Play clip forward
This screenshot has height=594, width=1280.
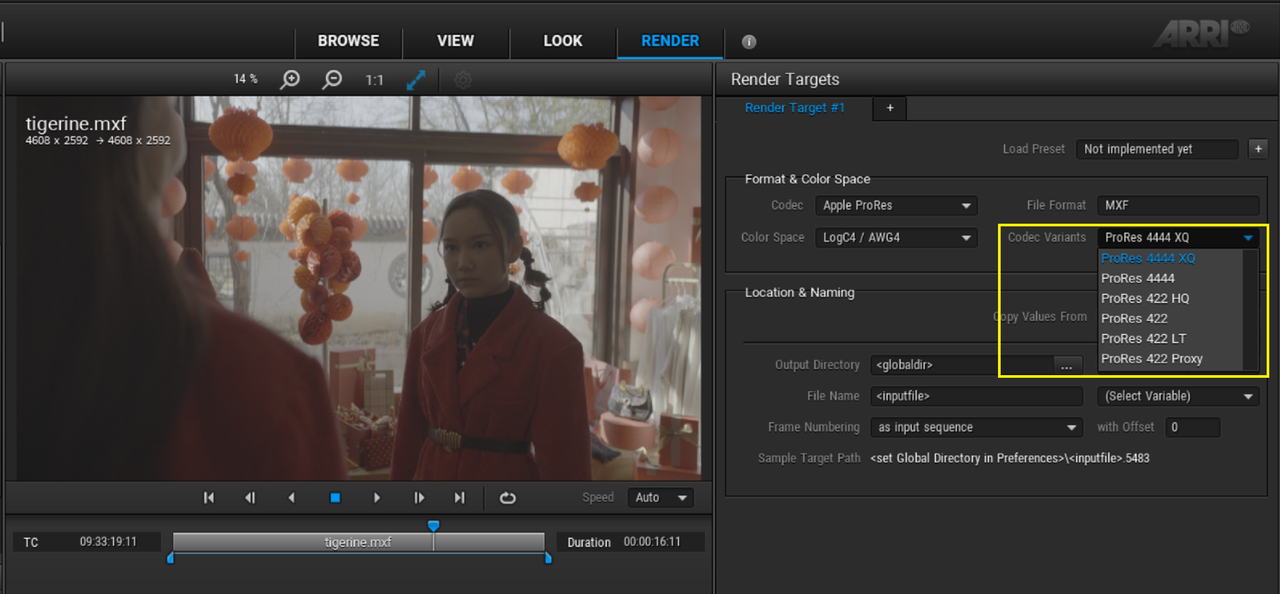[x=377, y=497]
